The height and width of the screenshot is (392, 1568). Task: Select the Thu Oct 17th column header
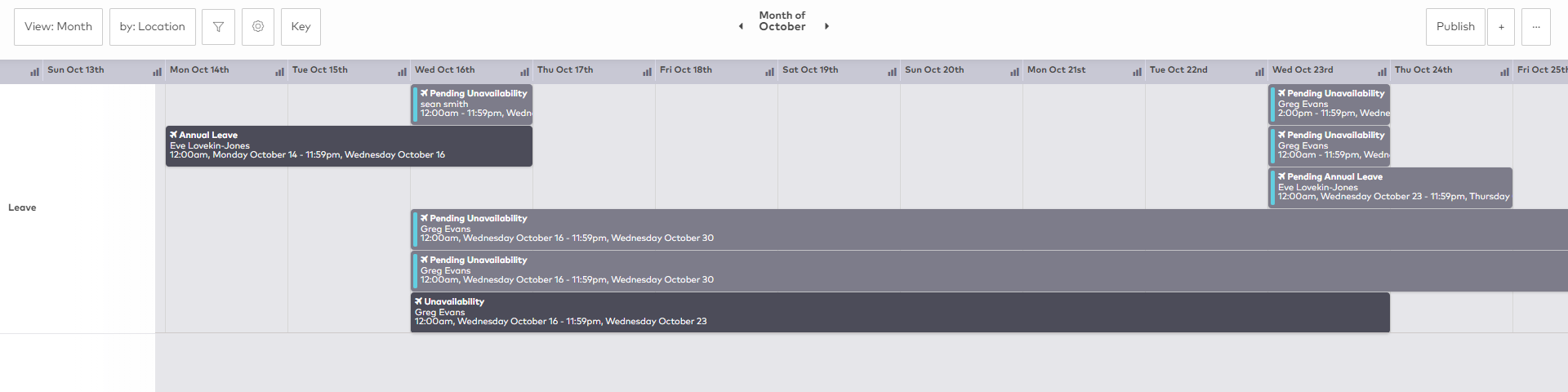tap(565, 70)
